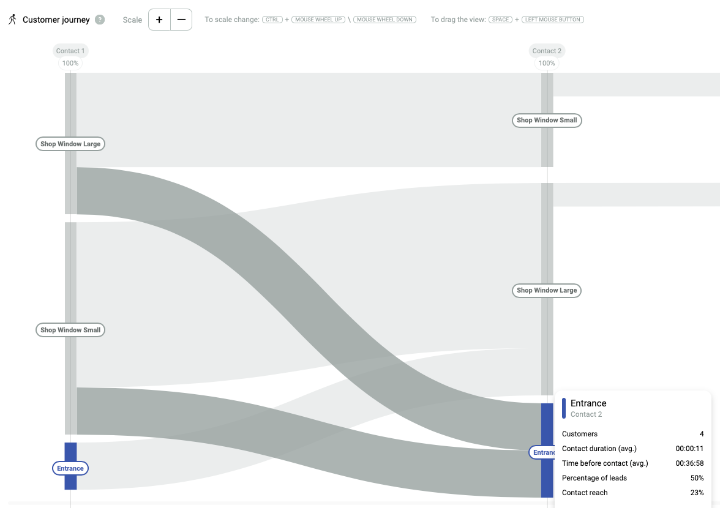Viewport: 720px width, 508px height.
Task: Zoom out with the Scale minus button
Action: (181, 20)
